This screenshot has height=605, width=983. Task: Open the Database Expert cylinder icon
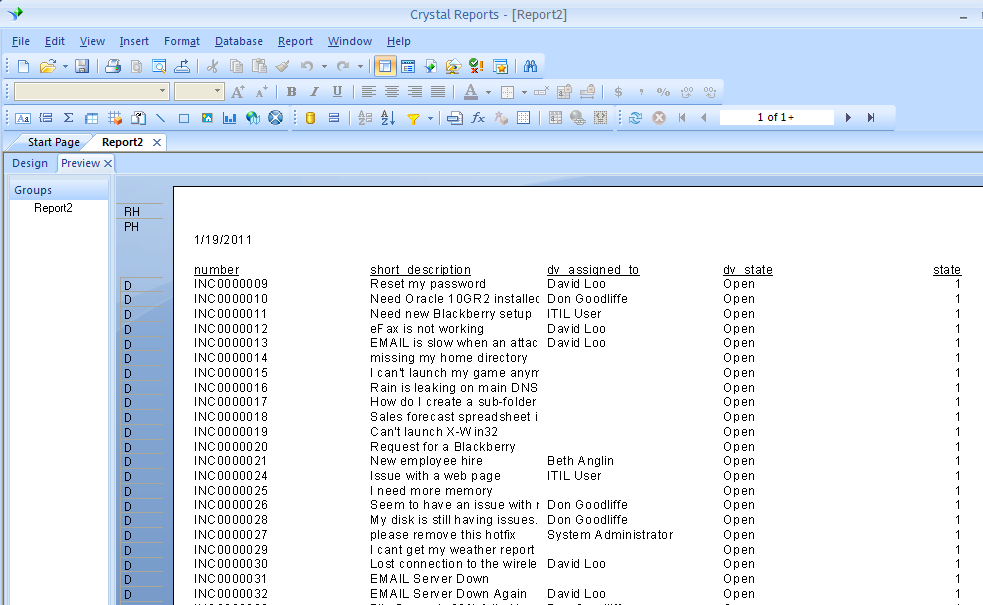coord(310,118)
